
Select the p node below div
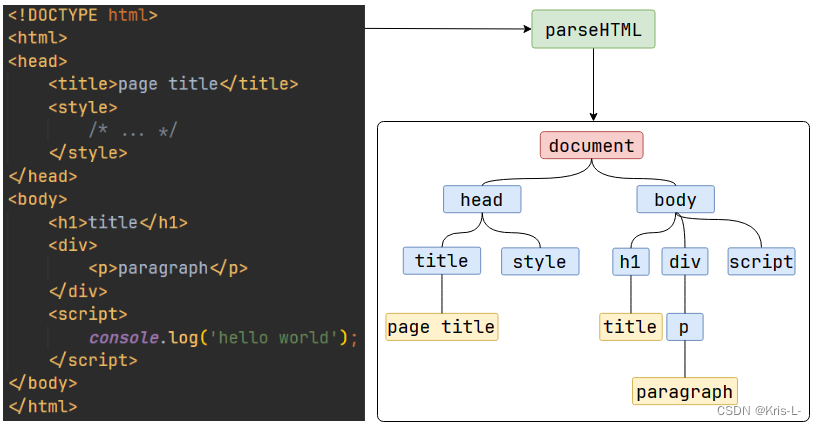click(x=684, y=327)
